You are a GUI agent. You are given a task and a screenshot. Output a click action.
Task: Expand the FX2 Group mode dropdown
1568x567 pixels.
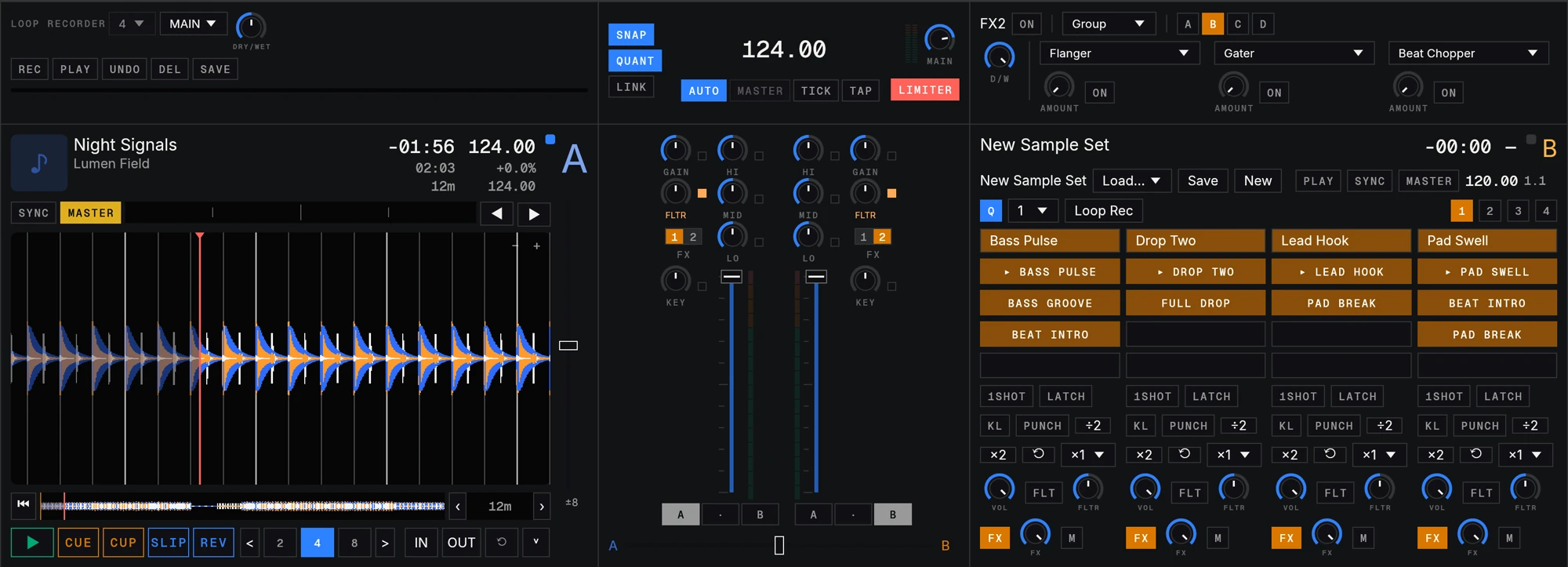(x=1109, y=24)
